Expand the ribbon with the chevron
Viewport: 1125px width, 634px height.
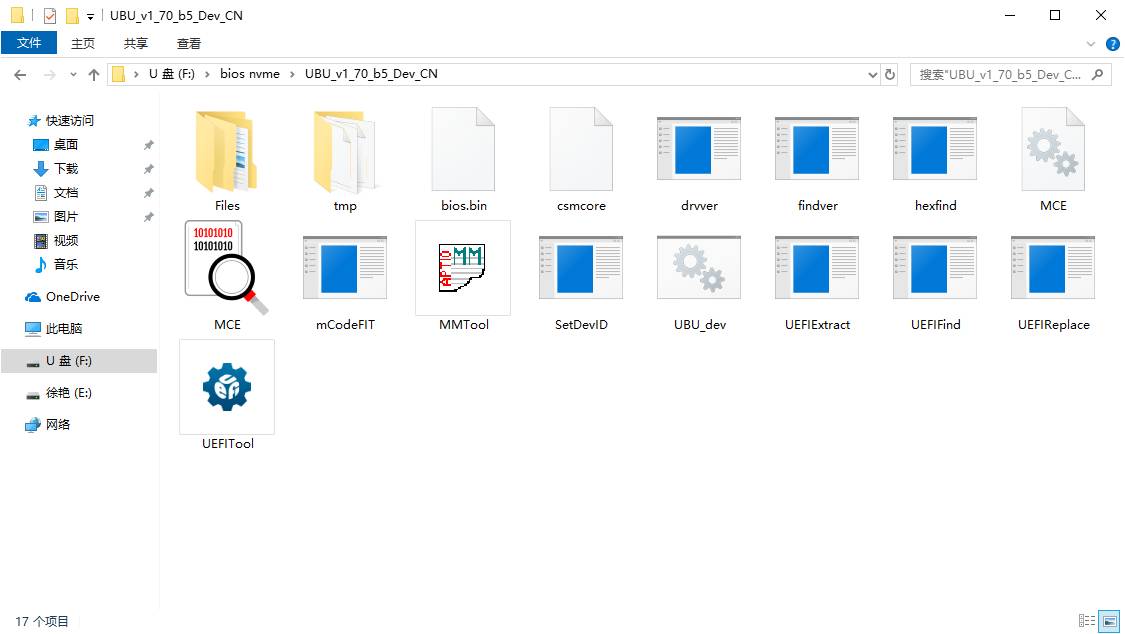pyautogui.click(x=1091, y=44)
